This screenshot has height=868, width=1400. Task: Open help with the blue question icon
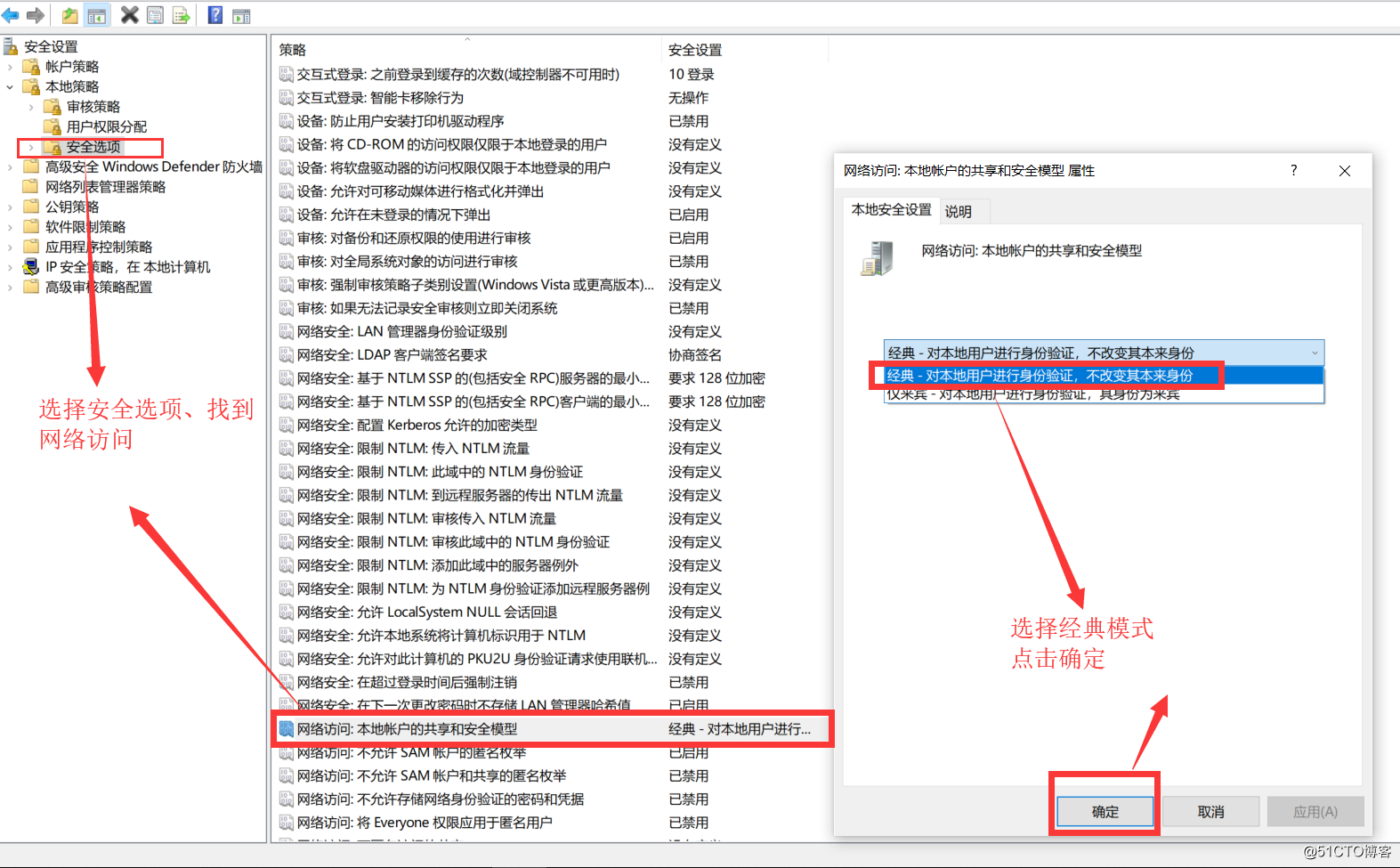point(215,15)
